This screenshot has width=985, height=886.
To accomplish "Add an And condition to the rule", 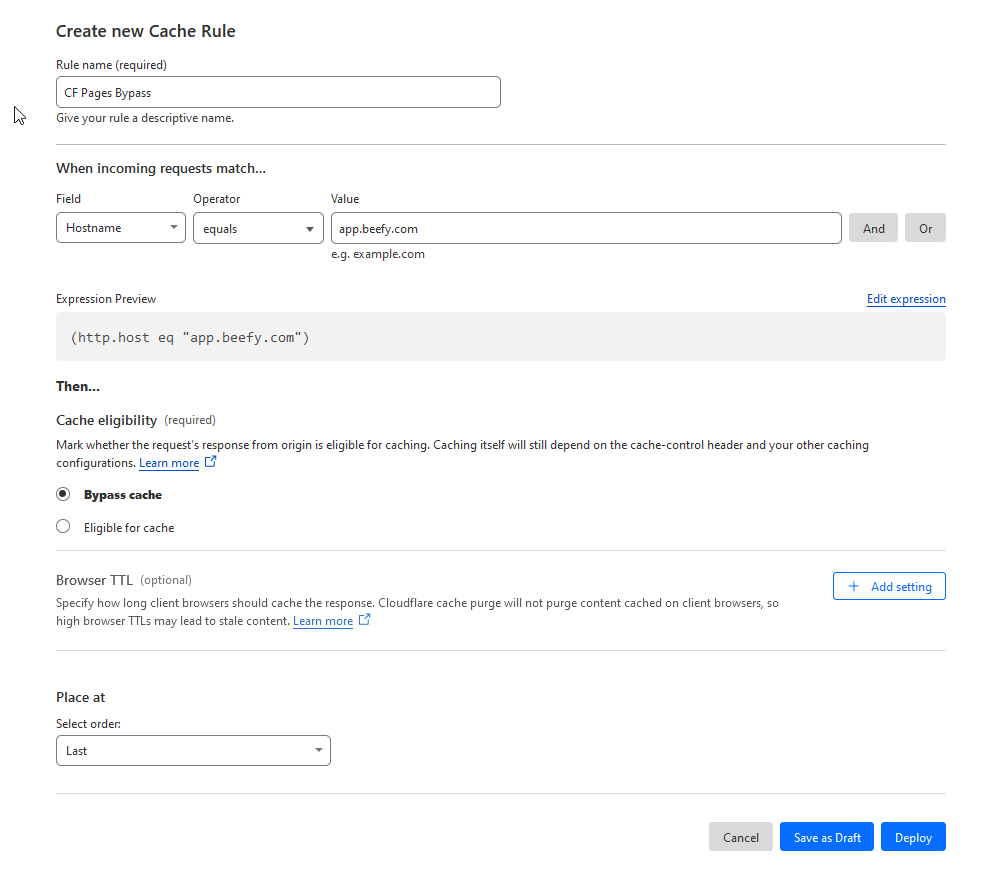I will click(872, 227).
